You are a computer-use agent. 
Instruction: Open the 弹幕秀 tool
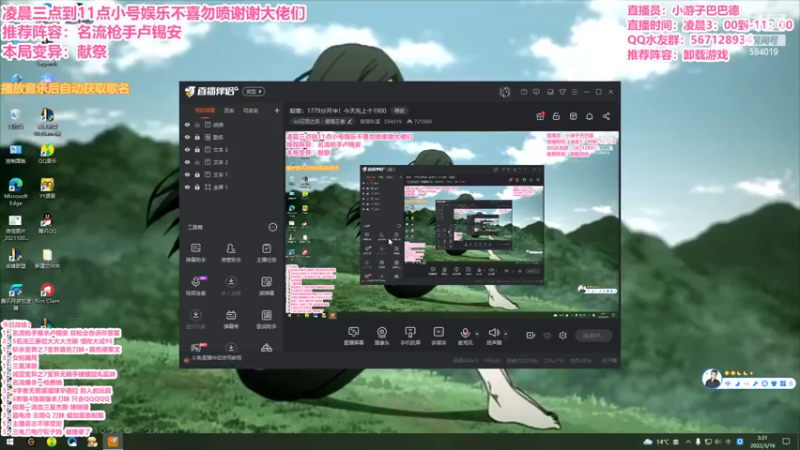point(231,319)
